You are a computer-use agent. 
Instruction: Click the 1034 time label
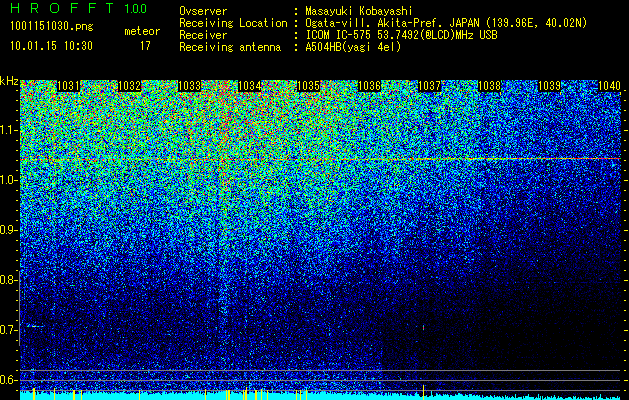[250, 86]
